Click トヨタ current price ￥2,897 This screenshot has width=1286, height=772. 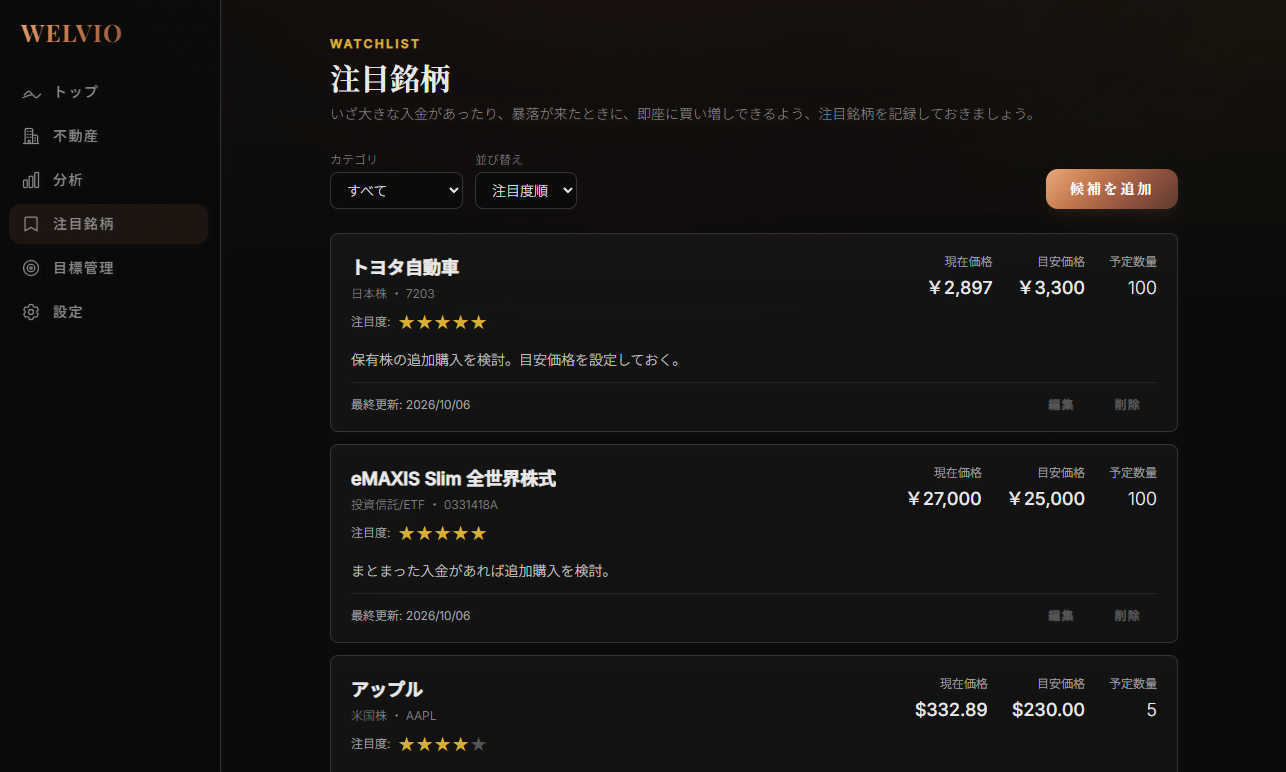[960, 288]
